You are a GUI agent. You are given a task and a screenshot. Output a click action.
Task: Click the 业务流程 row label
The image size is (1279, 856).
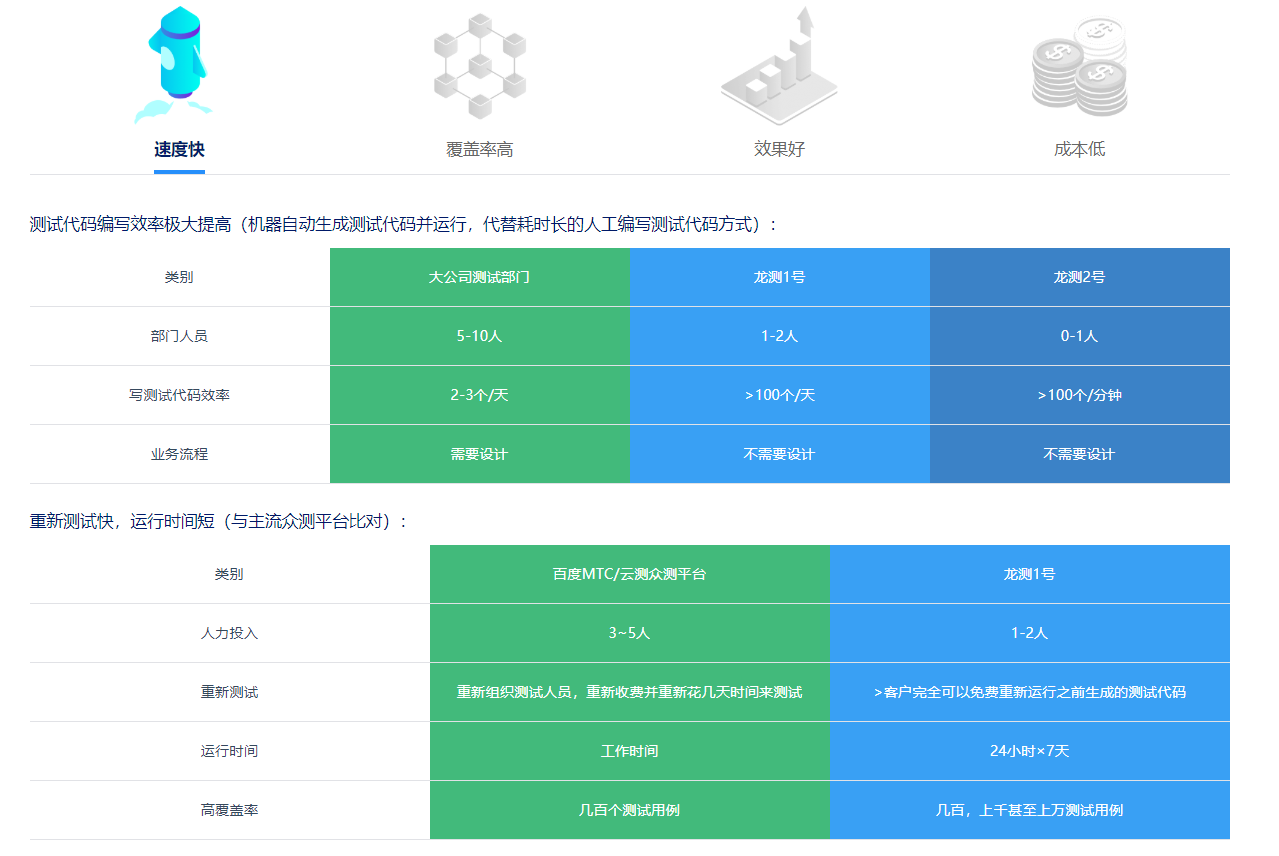179,454
